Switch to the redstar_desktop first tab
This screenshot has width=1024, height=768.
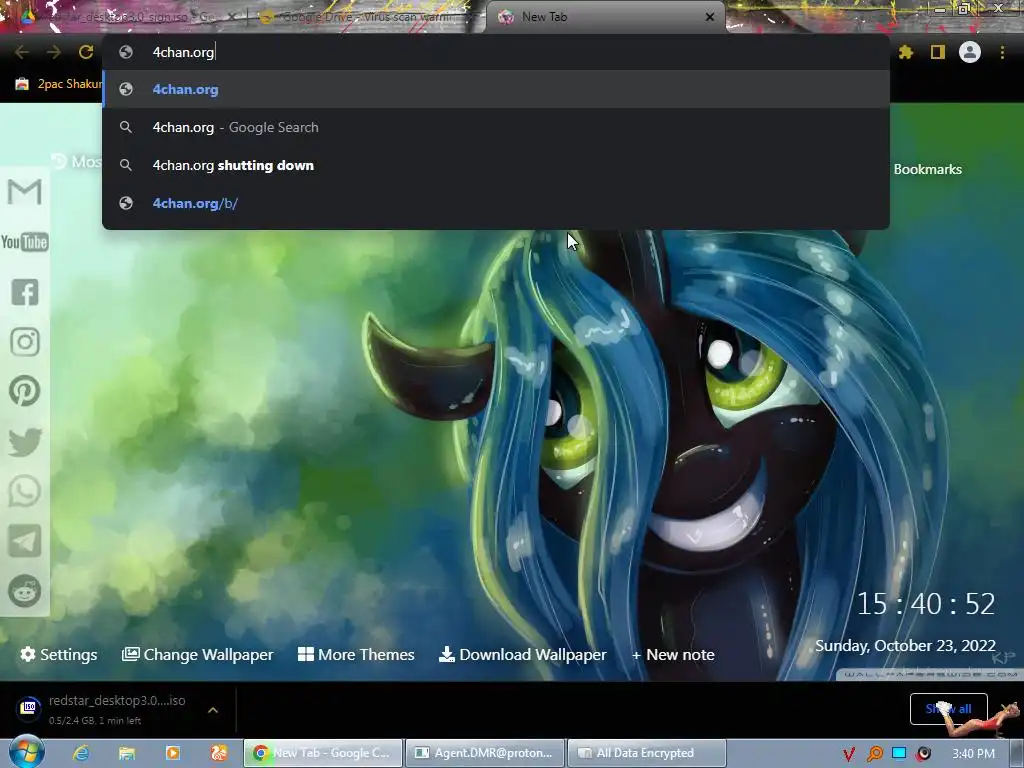pos(124,17)
